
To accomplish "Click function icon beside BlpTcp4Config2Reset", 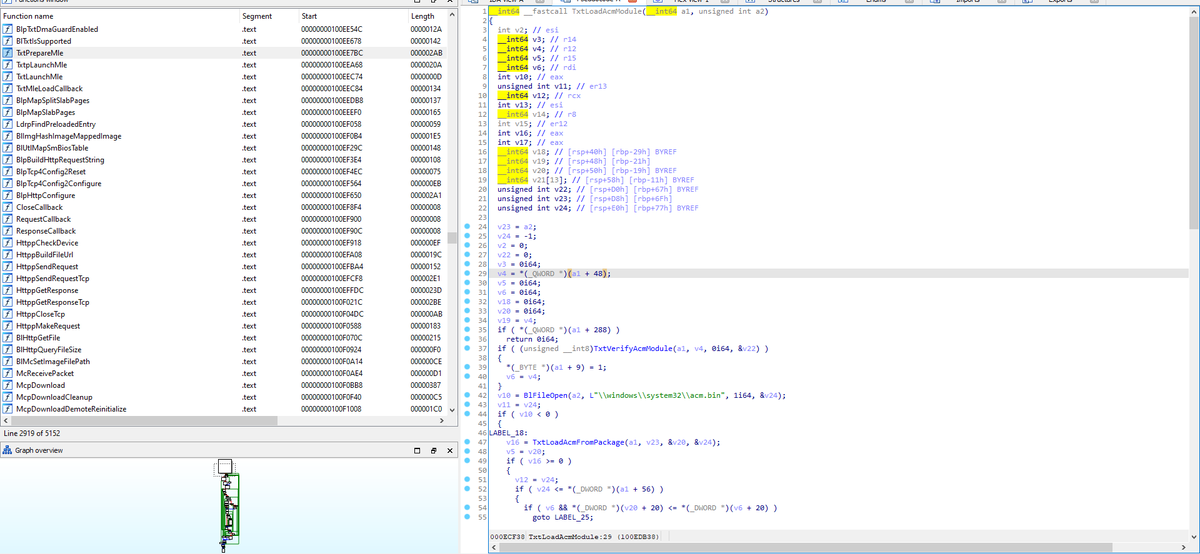I will click(8, 171).
